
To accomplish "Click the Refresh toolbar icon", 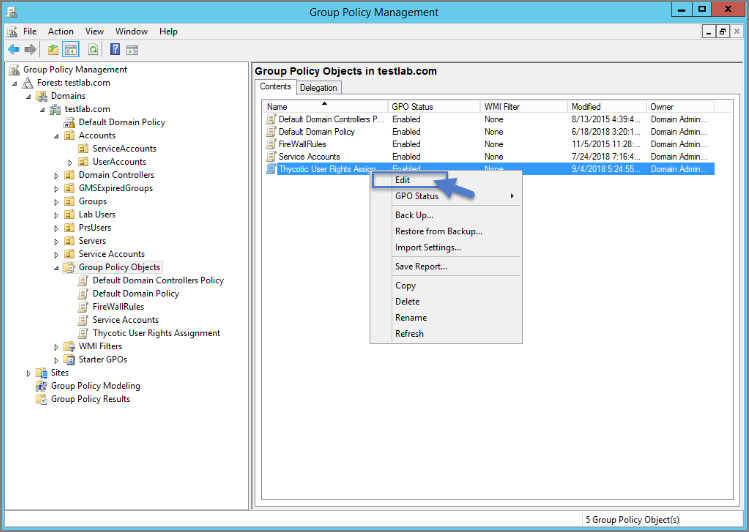I will coord(93,49).
